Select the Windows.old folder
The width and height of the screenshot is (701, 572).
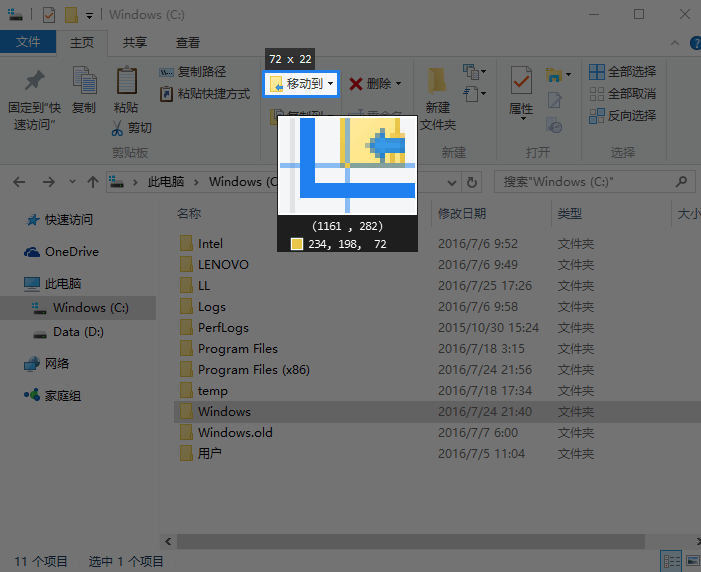click(x=226, y=433)
